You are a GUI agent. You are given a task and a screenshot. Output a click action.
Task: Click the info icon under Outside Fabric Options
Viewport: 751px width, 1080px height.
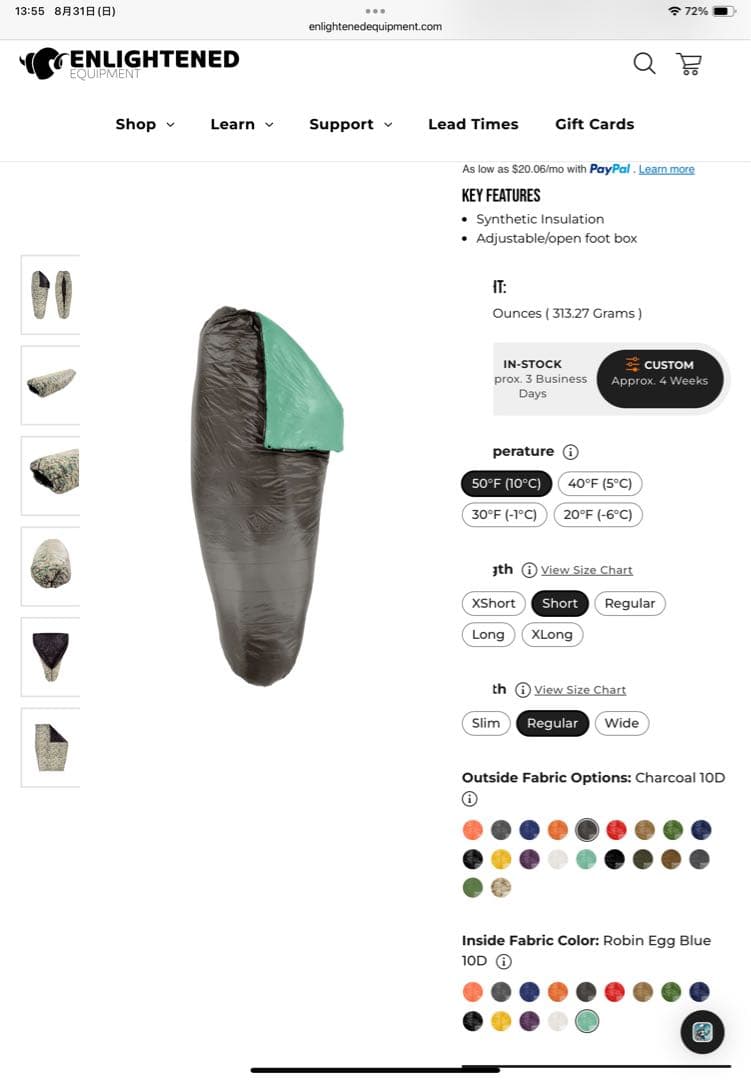pos(469,798)
